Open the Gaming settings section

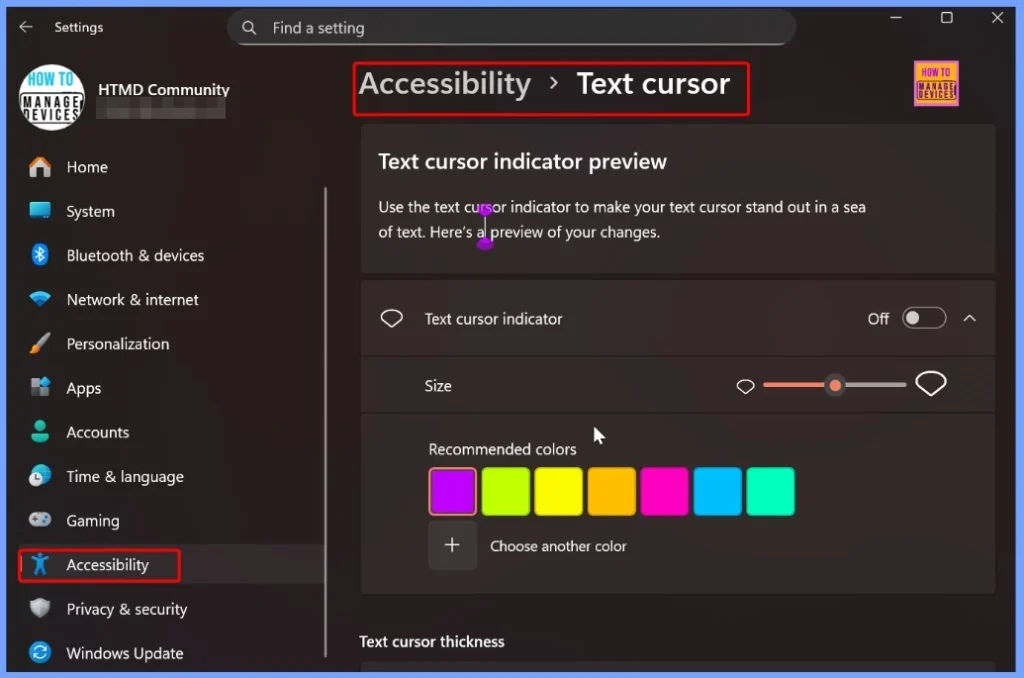(x=90, y=520)
